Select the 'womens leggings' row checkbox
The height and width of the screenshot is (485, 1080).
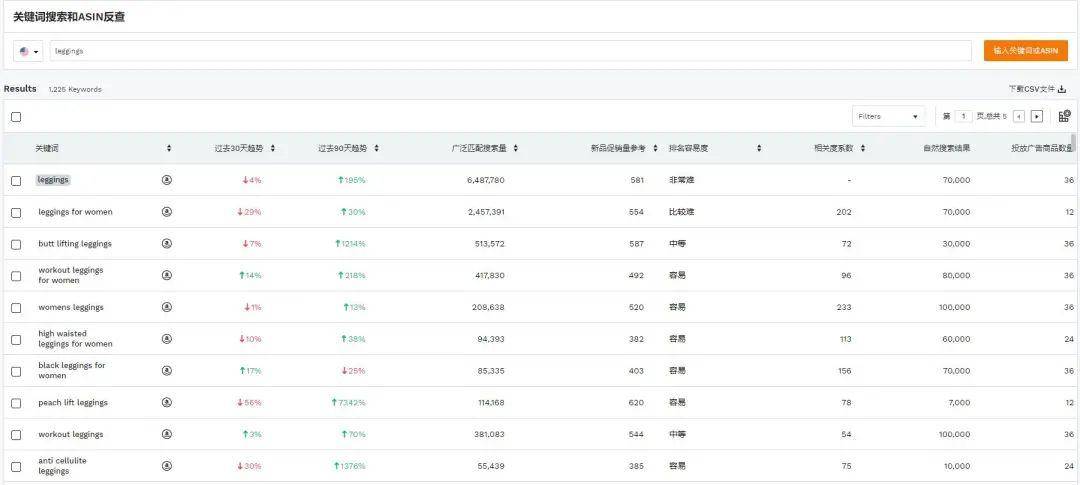[x=16, y=308]
